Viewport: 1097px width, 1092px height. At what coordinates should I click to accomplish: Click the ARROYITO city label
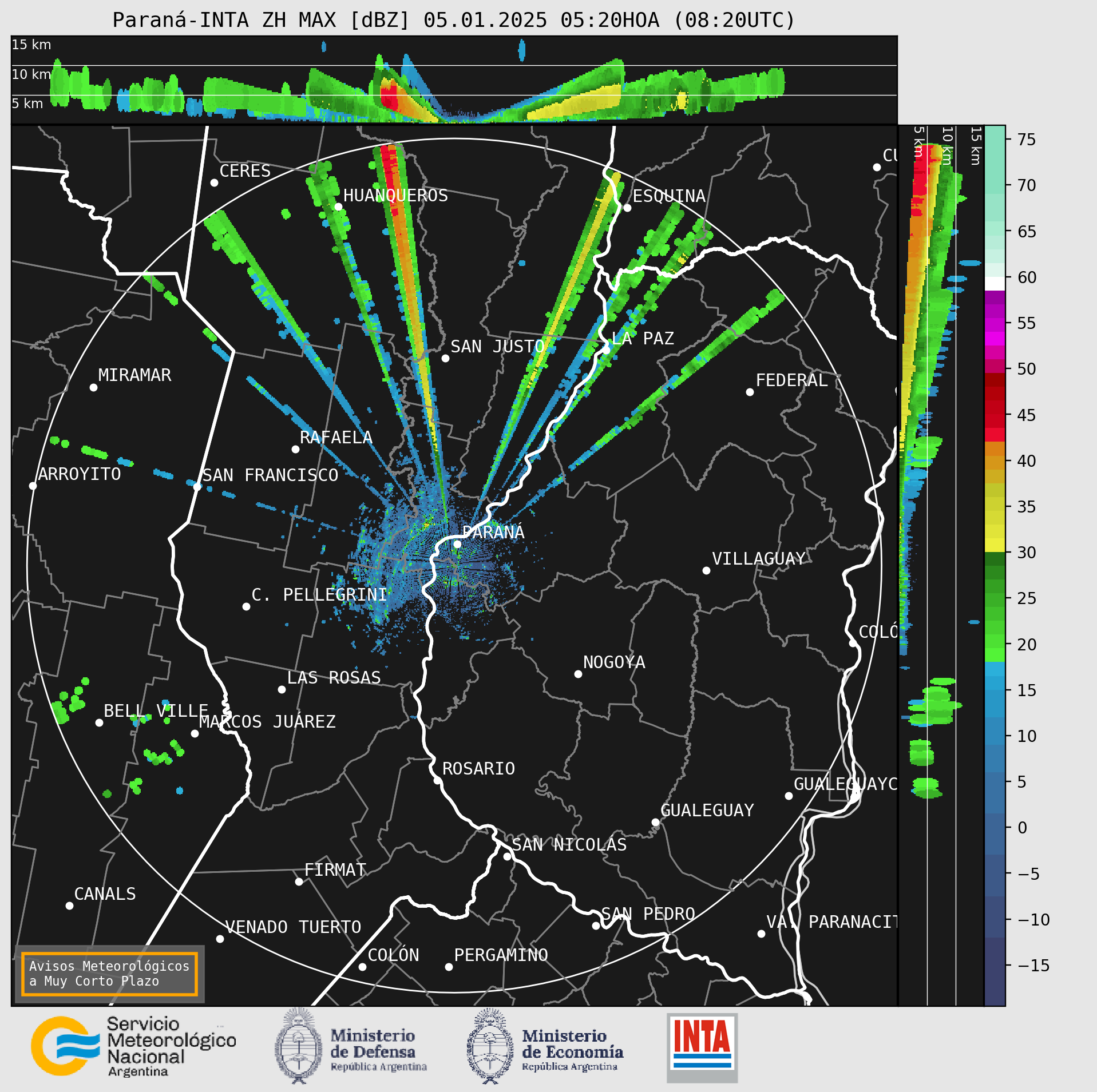[x=80, y=474]
